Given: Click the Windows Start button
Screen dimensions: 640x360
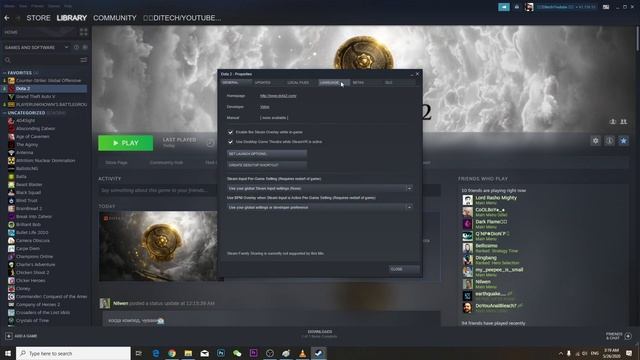Looking at the screenshot, I should (8, 353).
